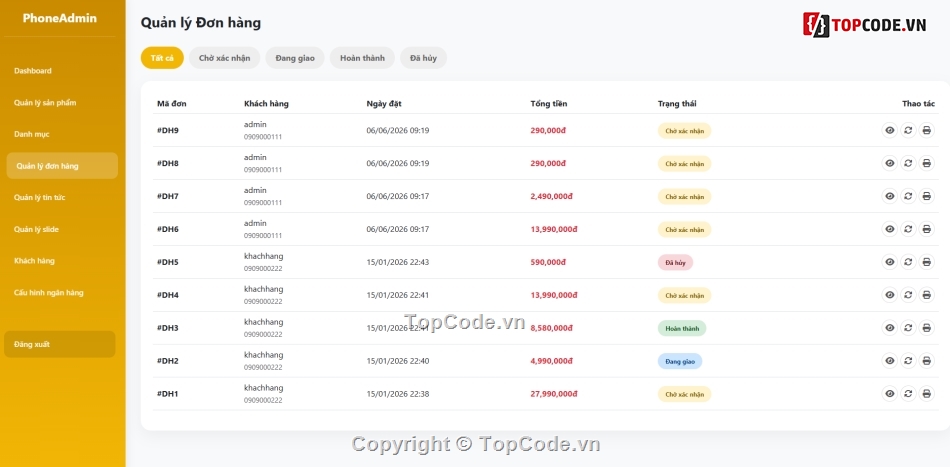
Task: Filter orders by Đang giao
Action: pos(295,58)
